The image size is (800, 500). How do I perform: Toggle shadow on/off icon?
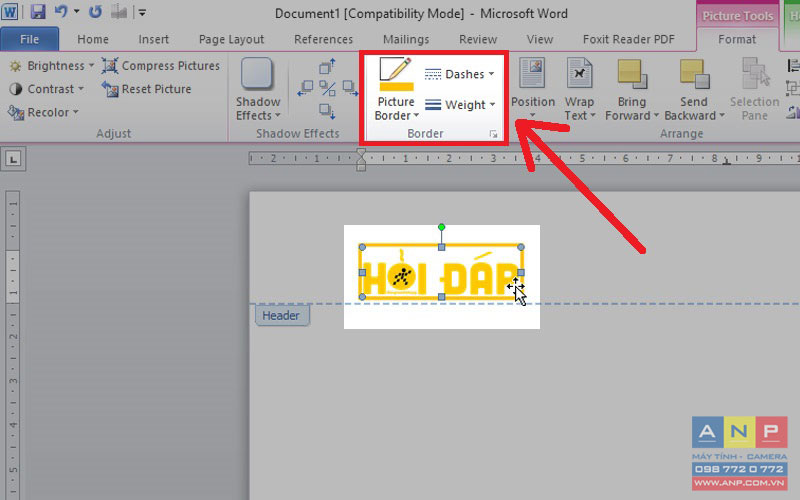[328, 88]
